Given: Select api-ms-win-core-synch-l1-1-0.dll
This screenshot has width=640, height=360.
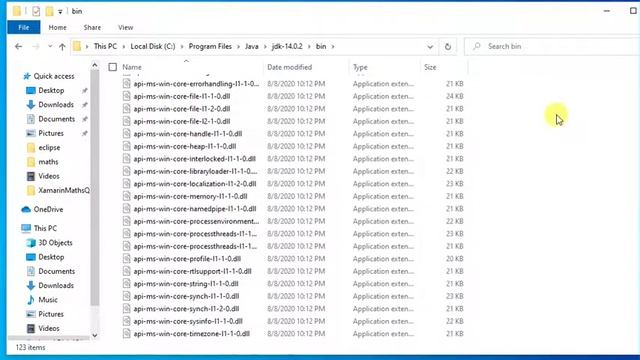Looking at the screenshot, I should pos(186,296).
